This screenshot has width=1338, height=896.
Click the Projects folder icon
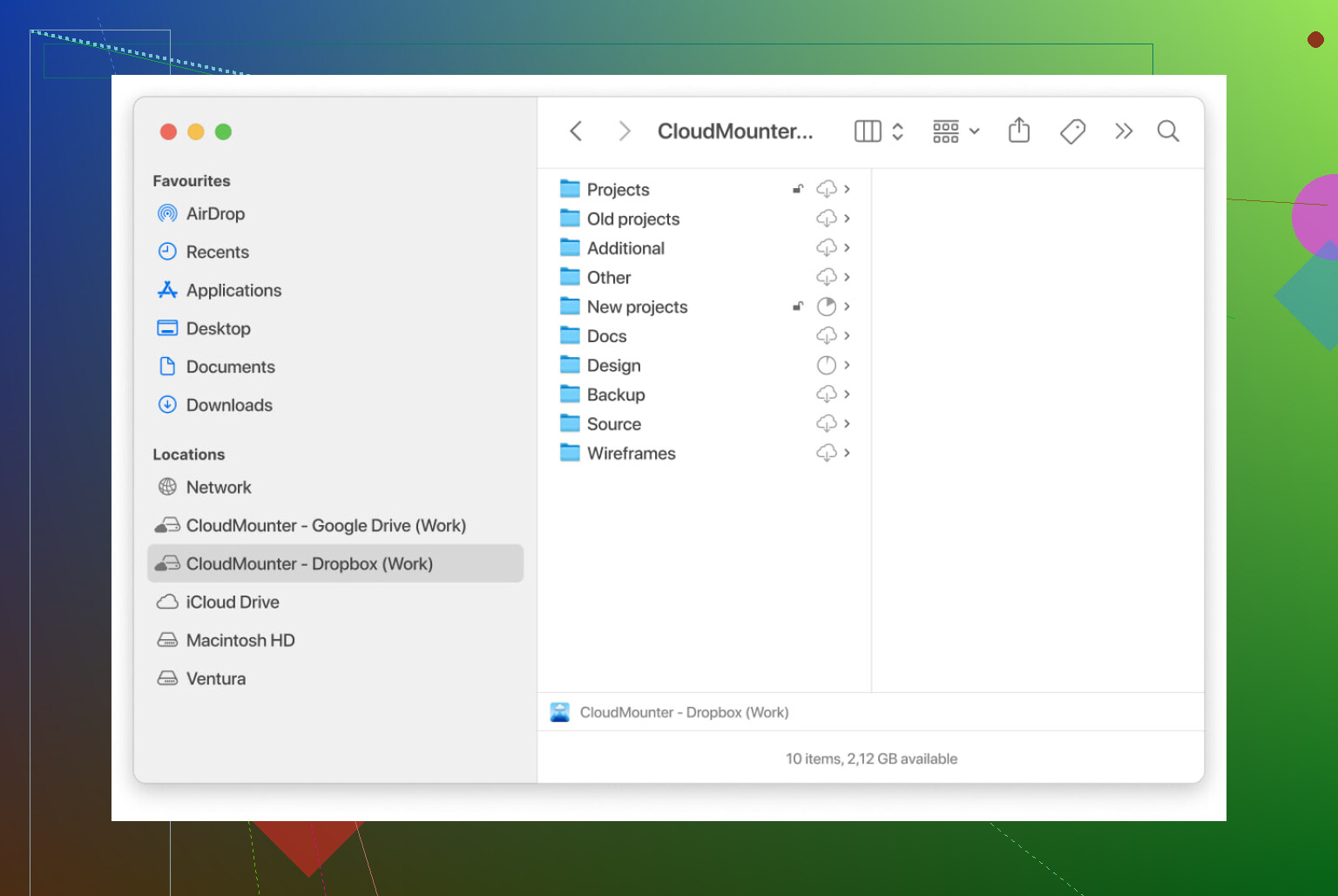570,189
